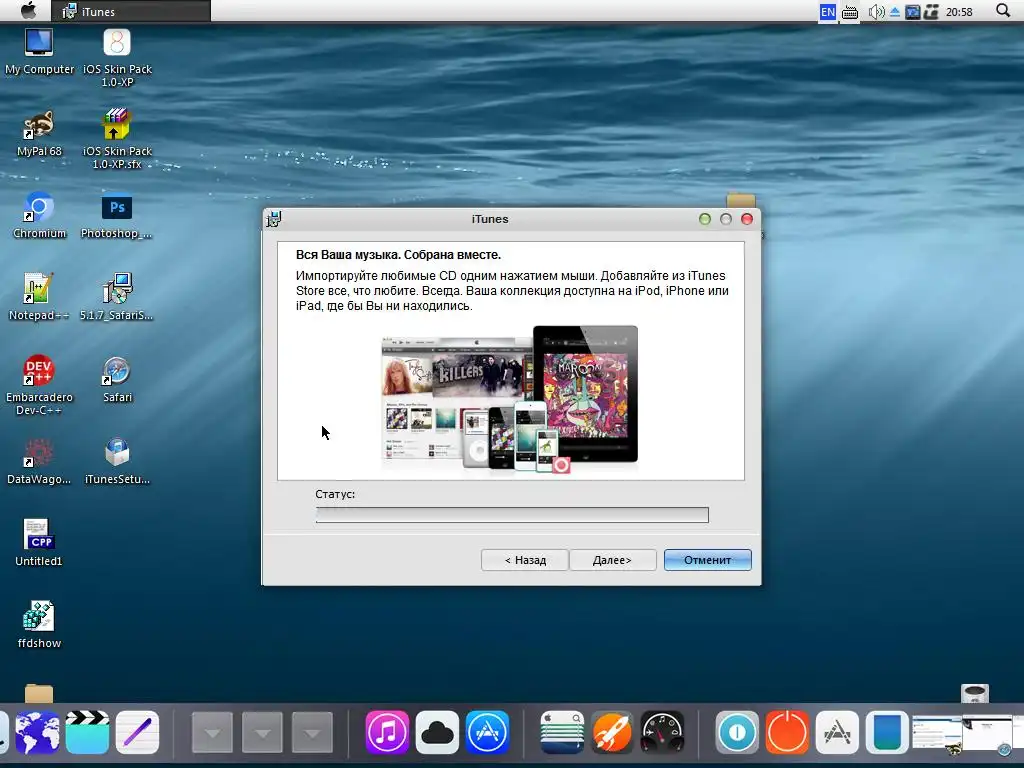Image resolution: width=1024 pixels, height=768 pixels.
Task: Click heading 'Вся Ваша музыка. Собрана вместе.'
Action: click(398, 255)
